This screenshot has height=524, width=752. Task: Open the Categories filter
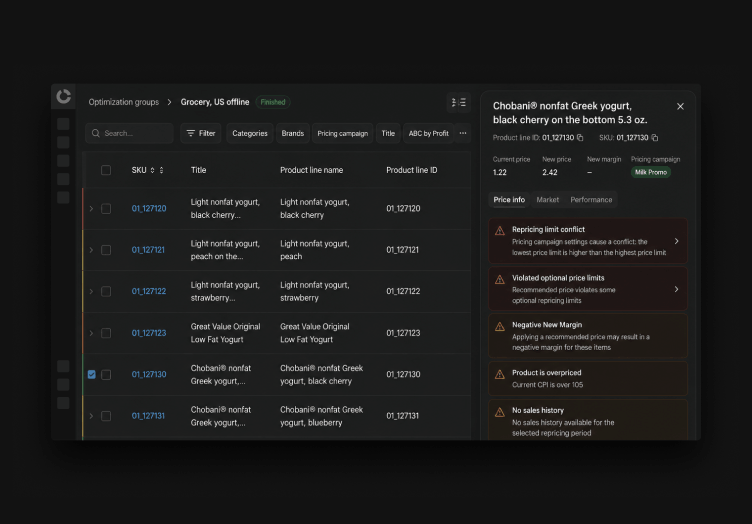click(x=250, y=133)
